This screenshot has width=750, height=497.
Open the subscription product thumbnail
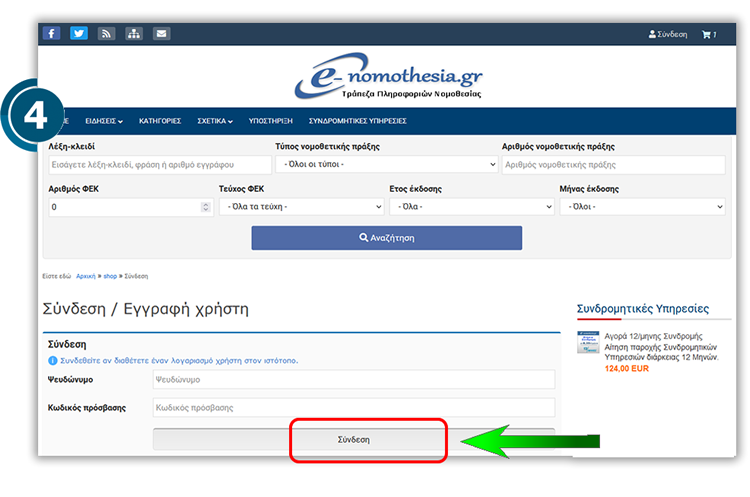[x=588, y=342]
